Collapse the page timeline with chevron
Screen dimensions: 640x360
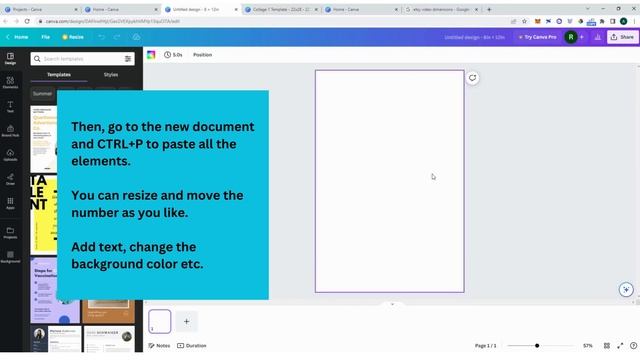392,304
